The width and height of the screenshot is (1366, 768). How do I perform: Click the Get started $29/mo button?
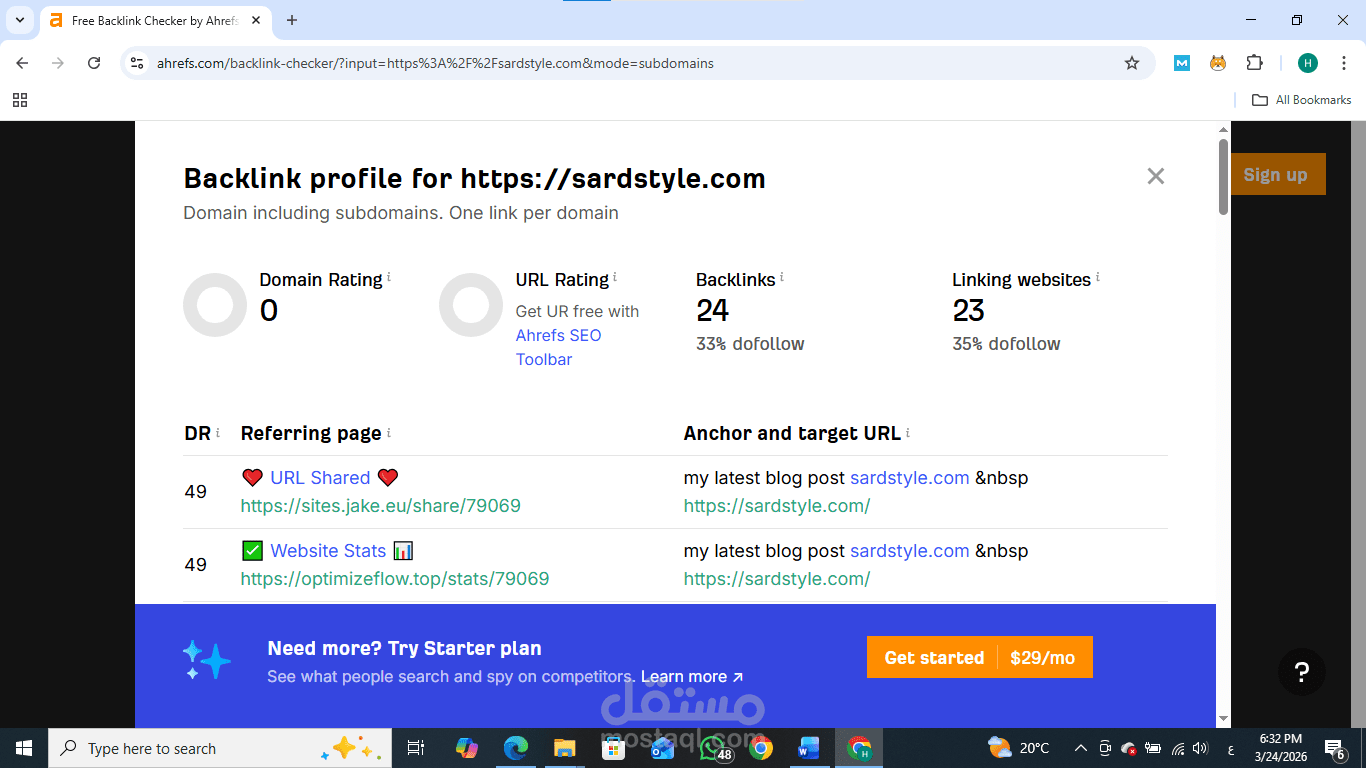click(x=980, y=657)
